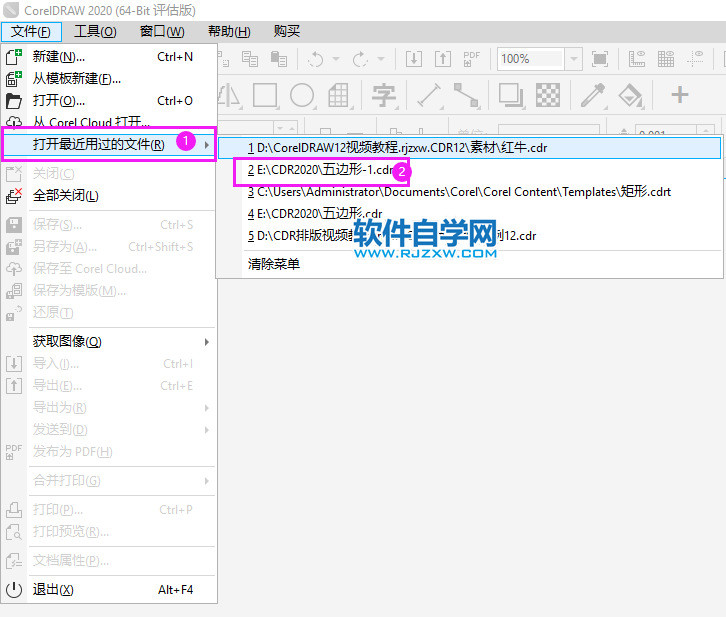
Task: Select the Dimension line tool
Action: click(429, 95)
